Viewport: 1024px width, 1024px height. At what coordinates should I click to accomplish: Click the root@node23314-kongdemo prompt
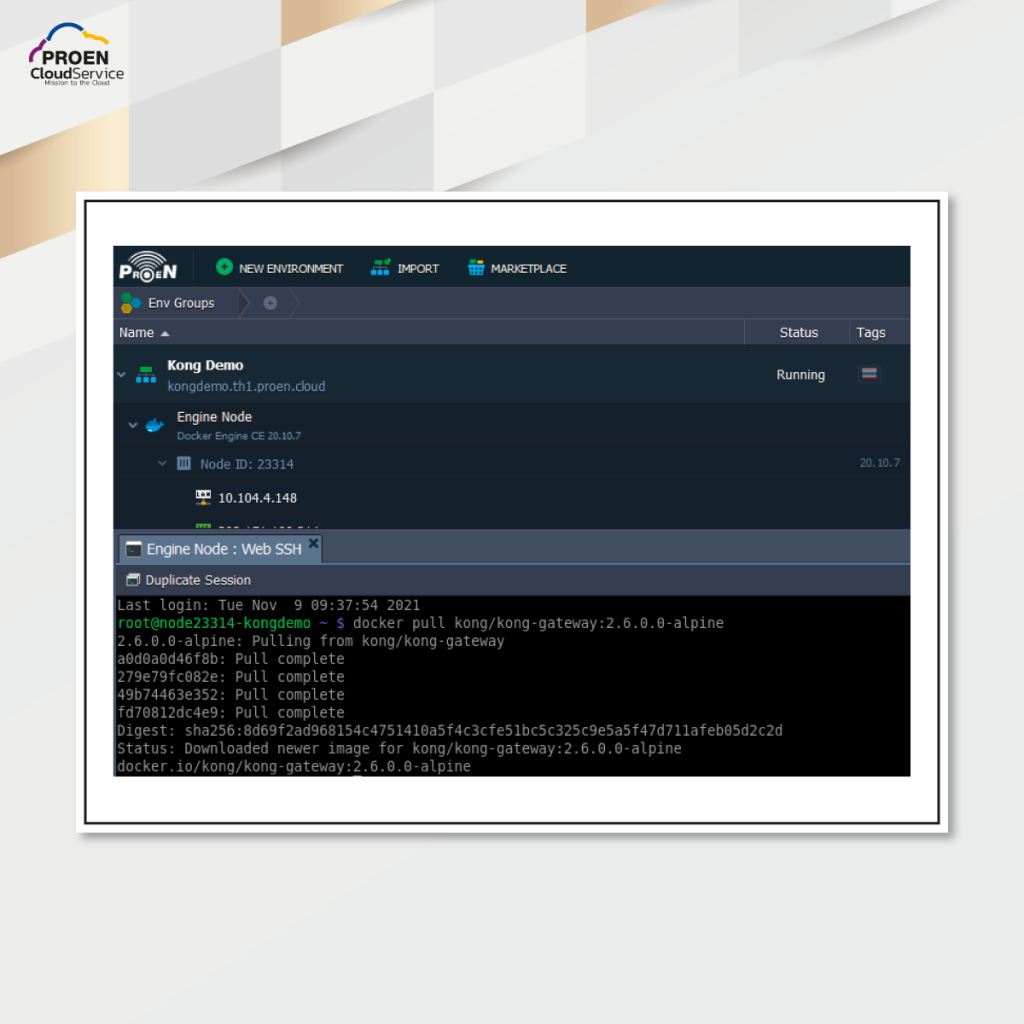coord(214,623)
